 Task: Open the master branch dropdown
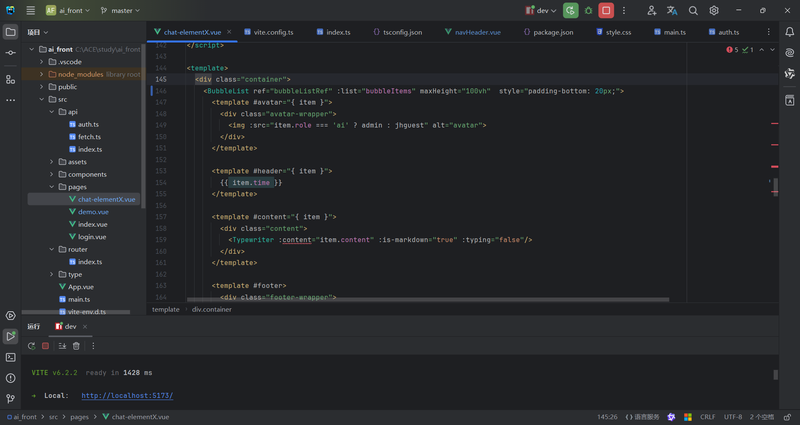coord(120,10)
